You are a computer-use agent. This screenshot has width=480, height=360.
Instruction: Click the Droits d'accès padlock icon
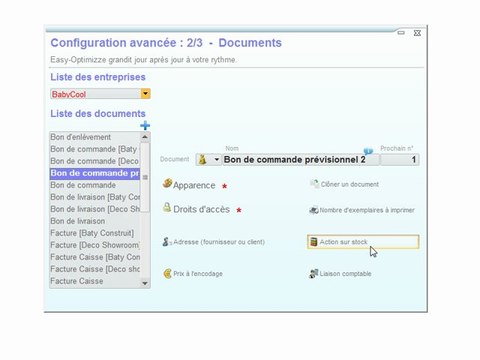tap(167, 208)
